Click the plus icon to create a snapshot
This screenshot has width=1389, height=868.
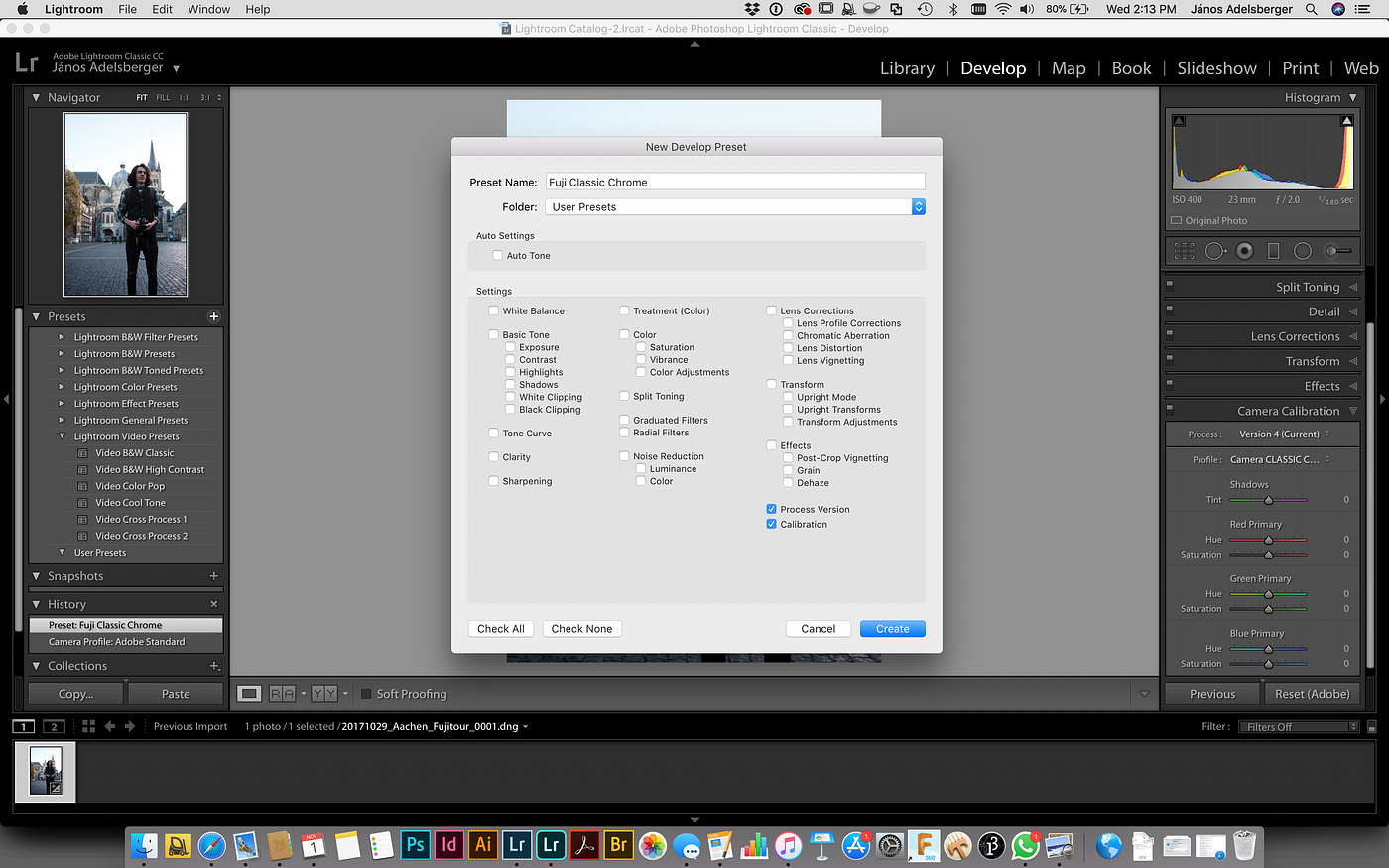click(213, 575)
